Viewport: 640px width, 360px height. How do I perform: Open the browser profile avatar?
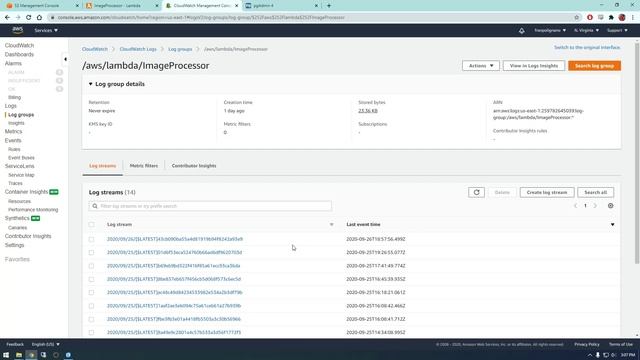622,18
